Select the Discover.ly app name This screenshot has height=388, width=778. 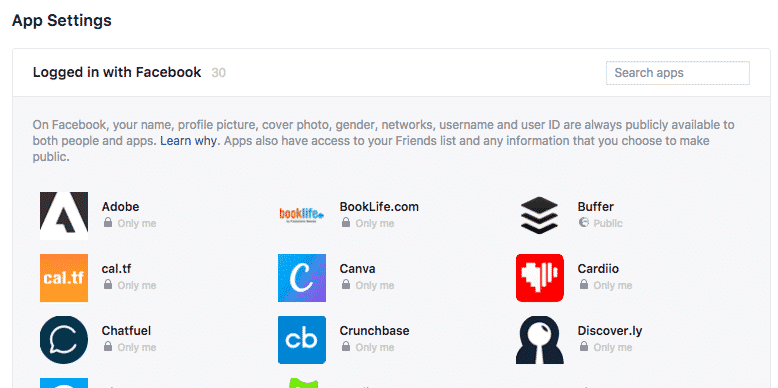pos(610,330)
